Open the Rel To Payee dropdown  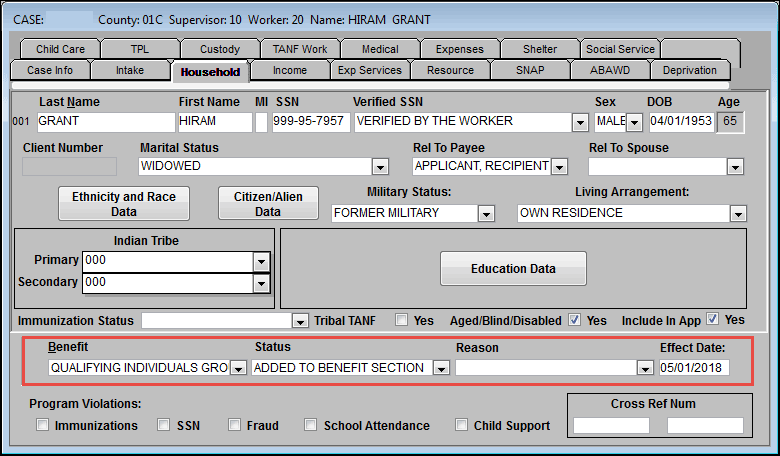point(560,167)
